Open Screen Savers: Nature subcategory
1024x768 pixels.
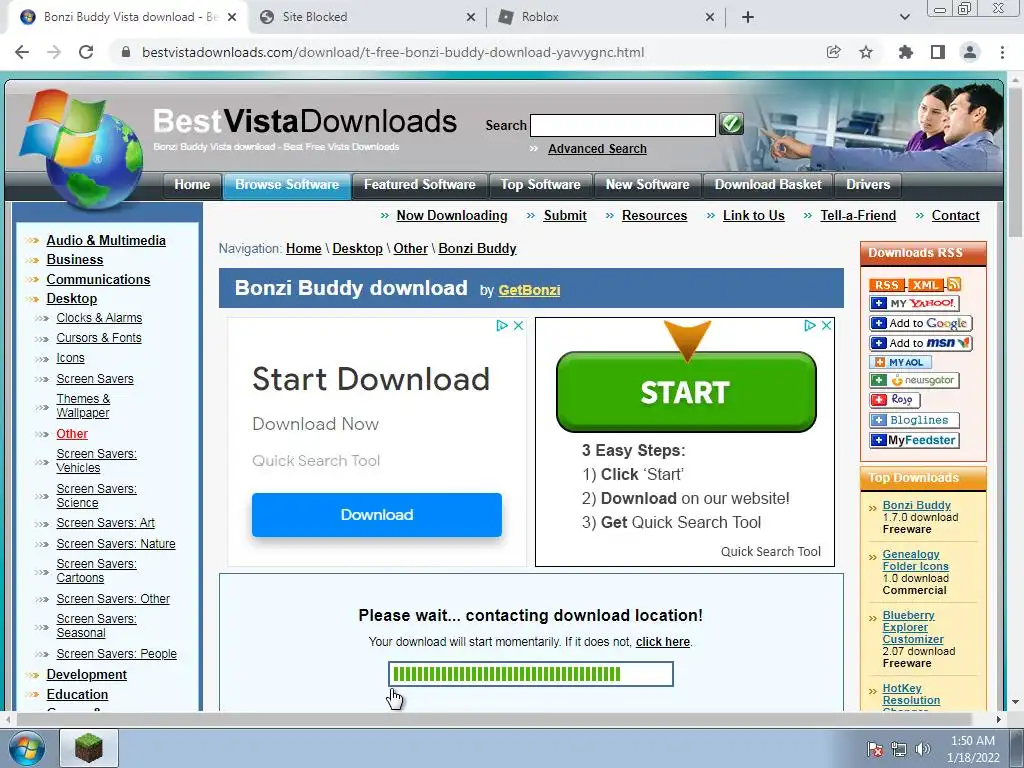coord(116,543)
